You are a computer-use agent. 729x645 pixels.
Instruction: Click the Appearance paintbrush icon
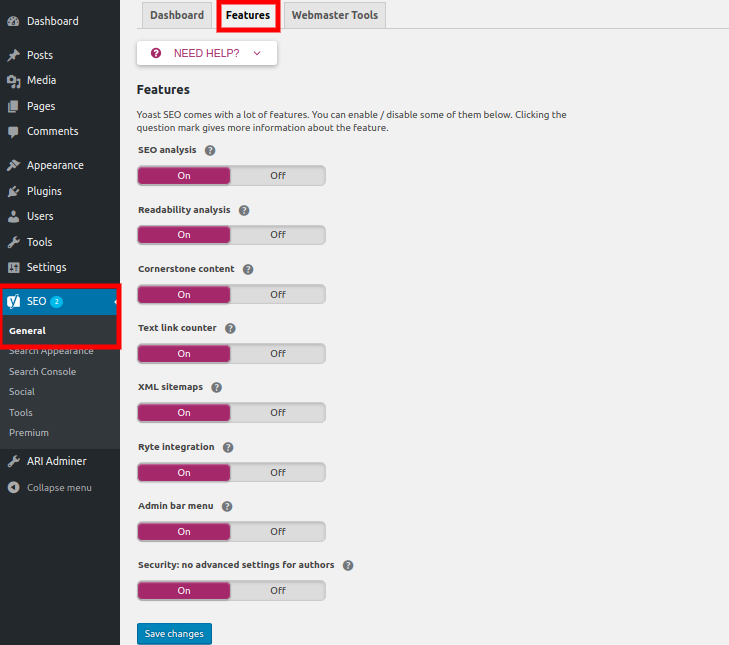13,165
